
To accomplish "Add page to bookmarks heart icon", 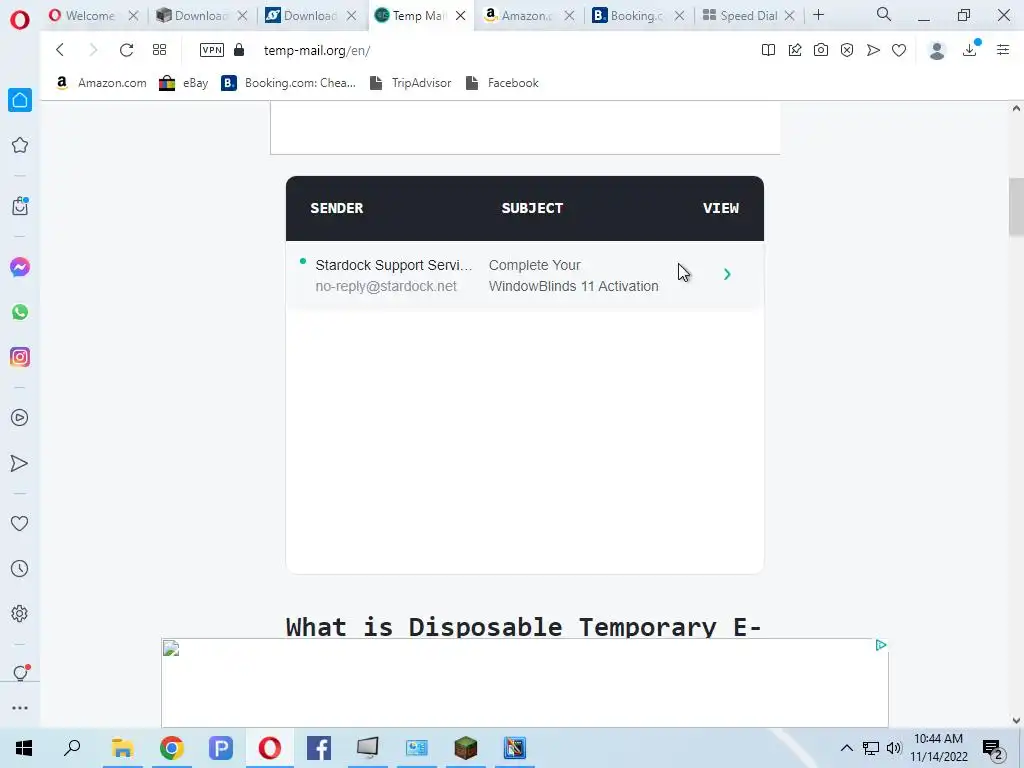I will click(899, 50).
